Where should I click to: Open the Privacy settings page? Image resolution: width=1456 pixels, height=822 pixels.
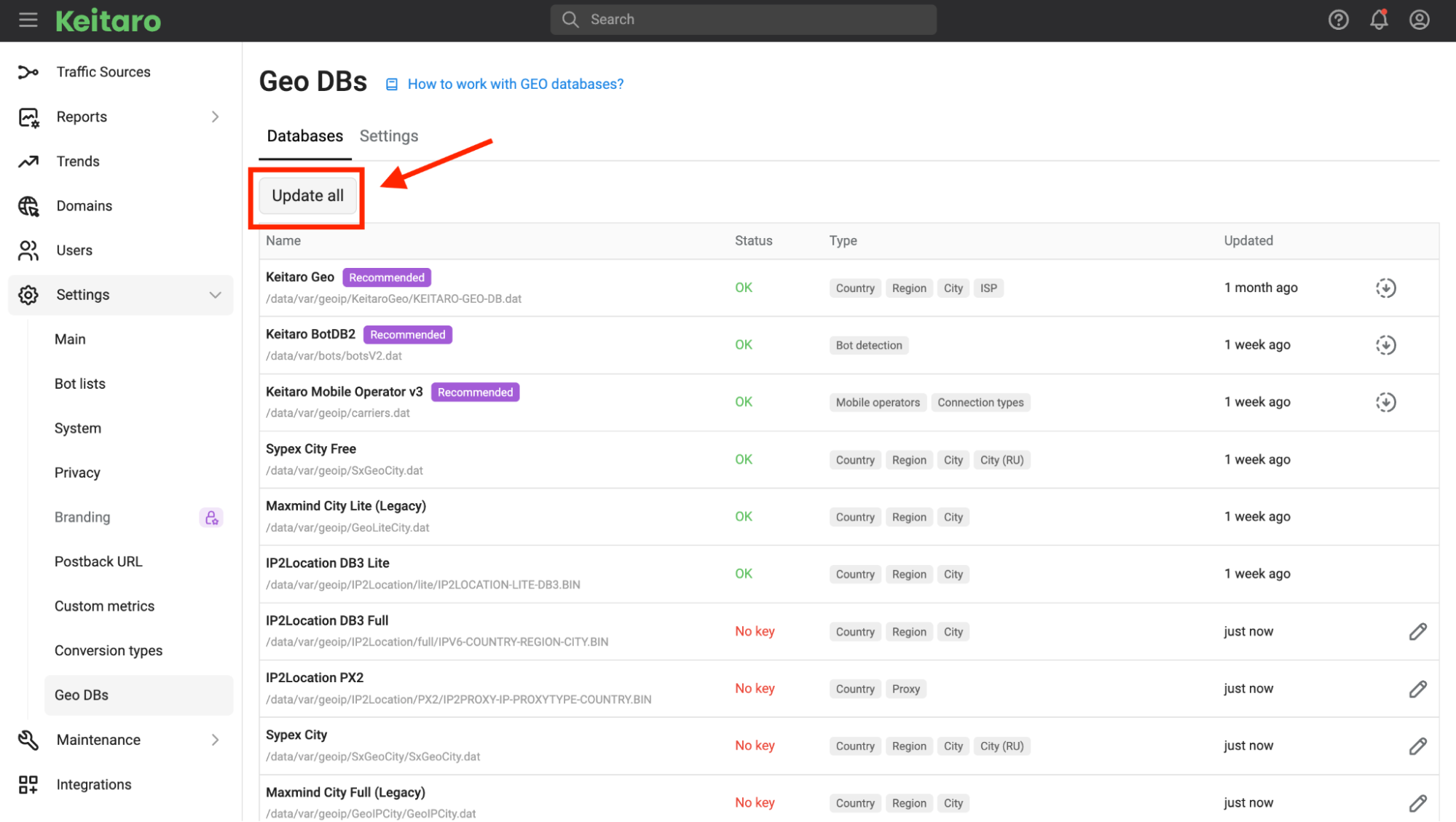point(77,473)
